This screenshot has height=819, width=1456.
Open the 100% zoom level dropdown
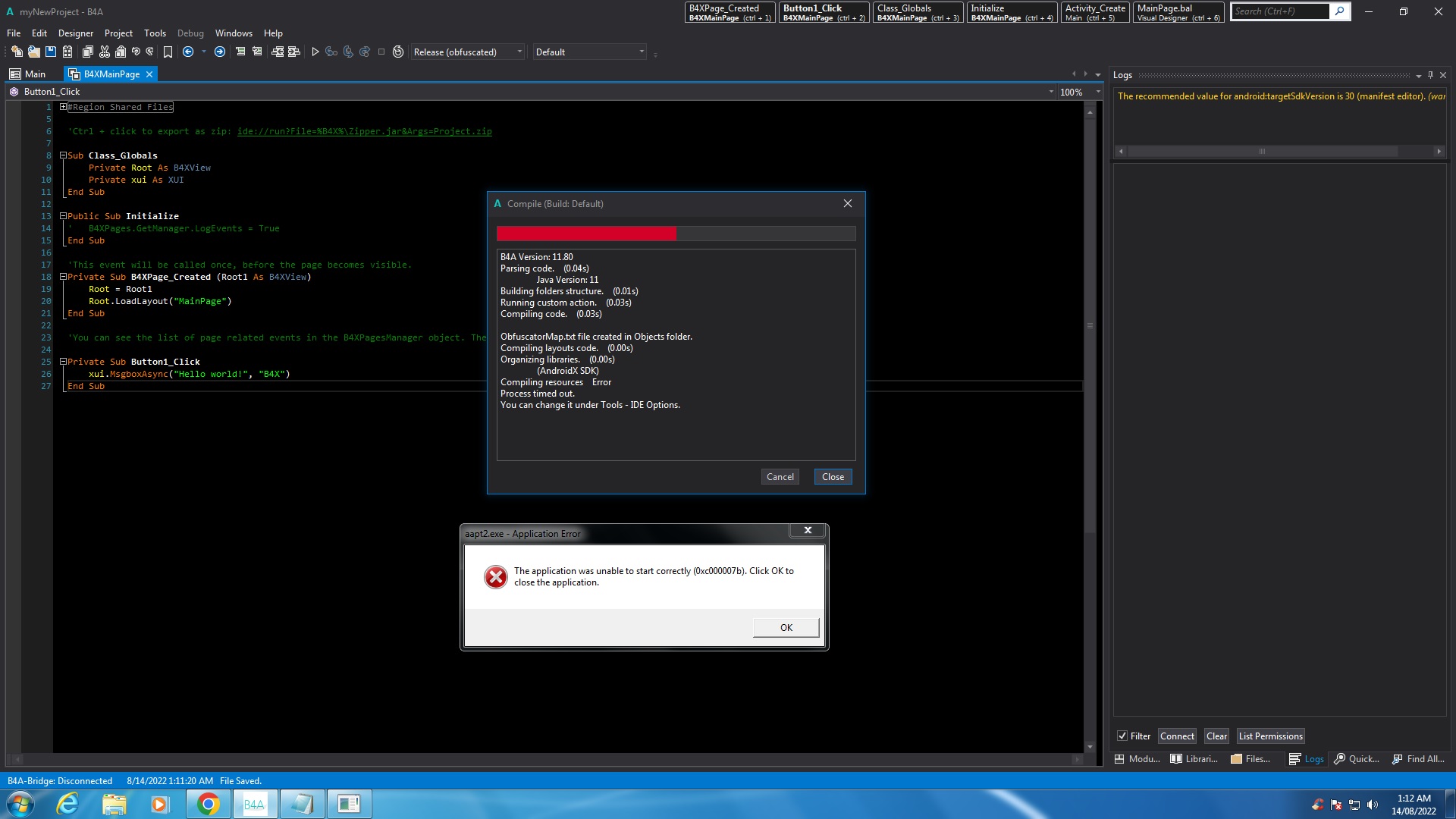pos(1097,92)
